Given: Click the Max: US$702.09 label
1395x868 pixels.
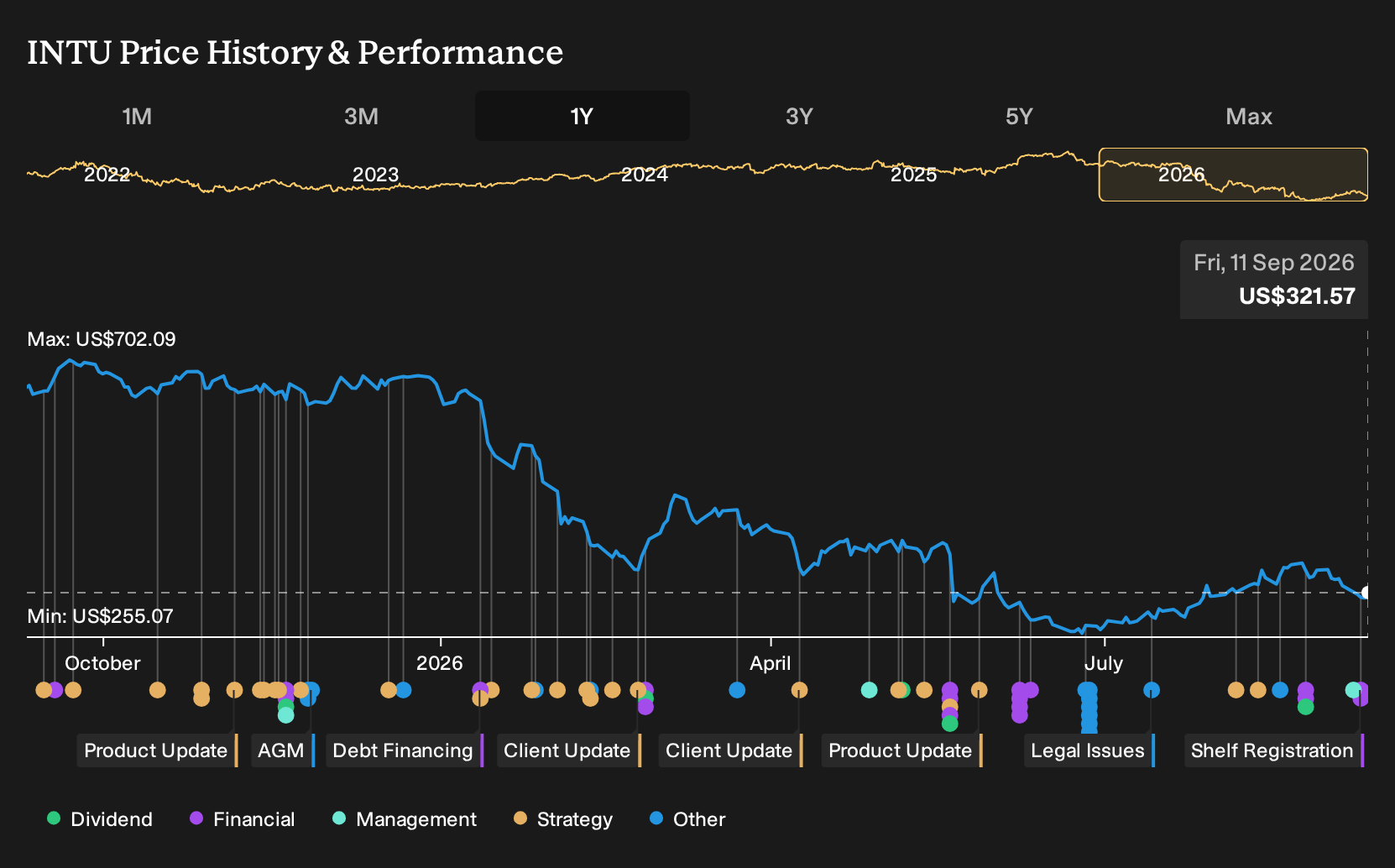Looking at the screenshot, I should 102,339.
